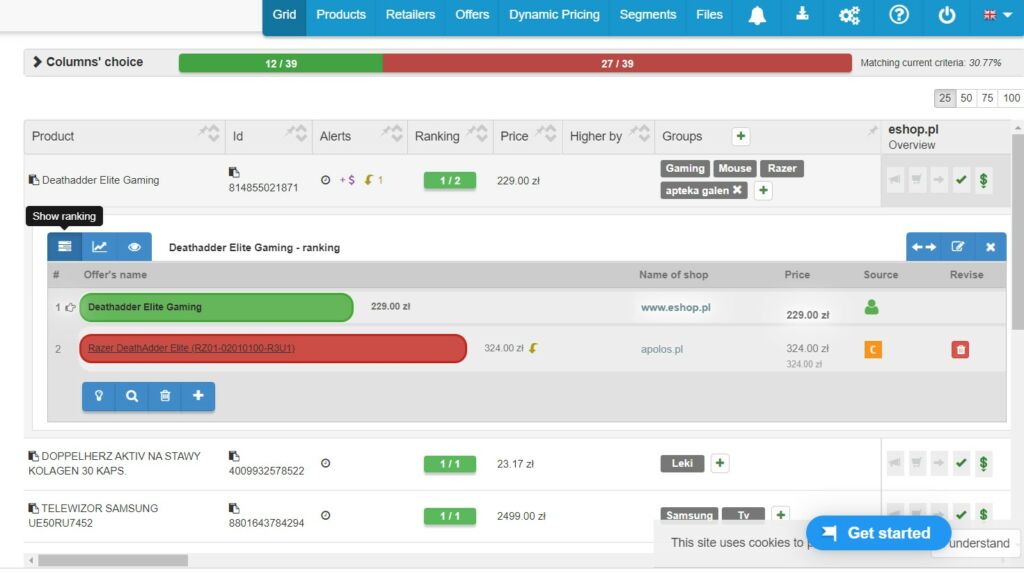Screen dimensions: 1024x574
Task: Copy the 814855021871 id icon
Action: tap(234, 172)
